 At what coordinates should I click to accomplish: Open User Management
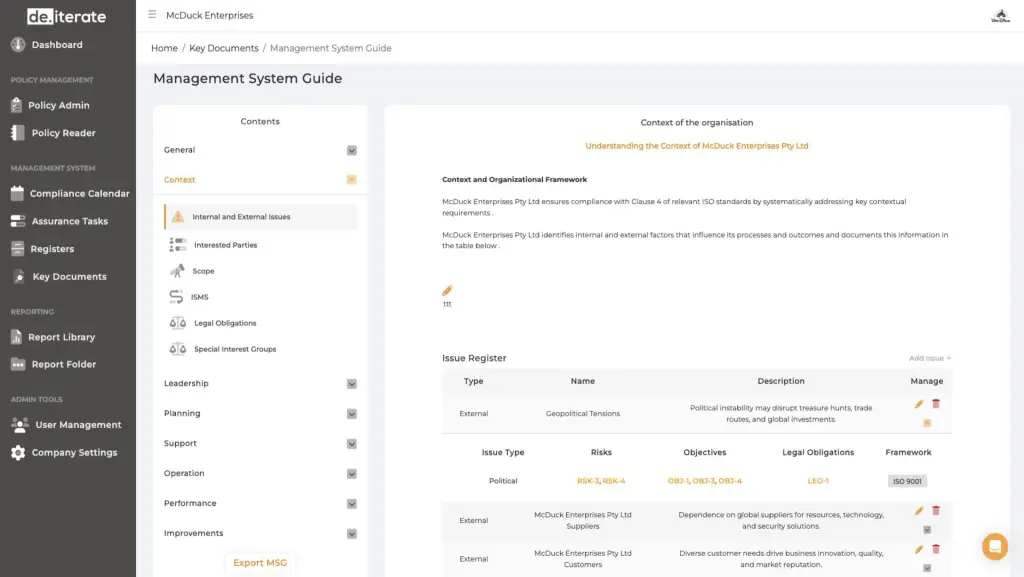click(x=78, y=425)
